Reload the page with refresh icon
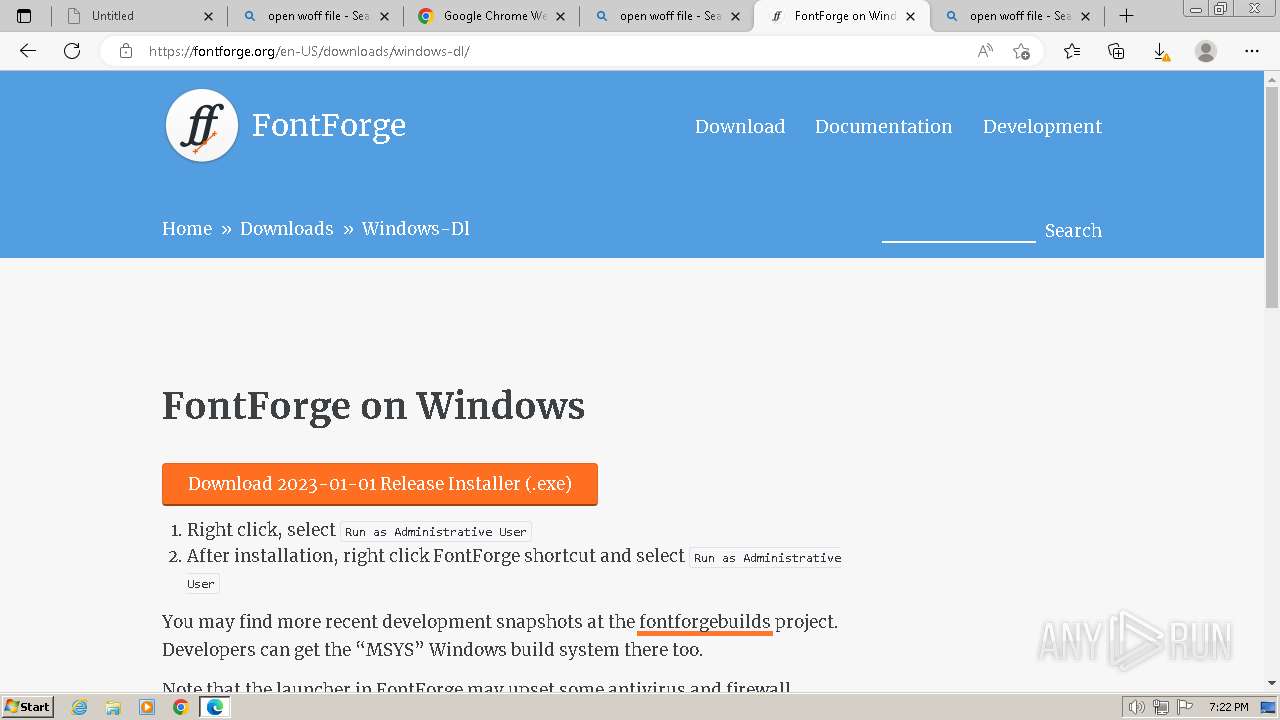Image resolution: width=1280 pixels, height=720 pixels. point(72,51)
